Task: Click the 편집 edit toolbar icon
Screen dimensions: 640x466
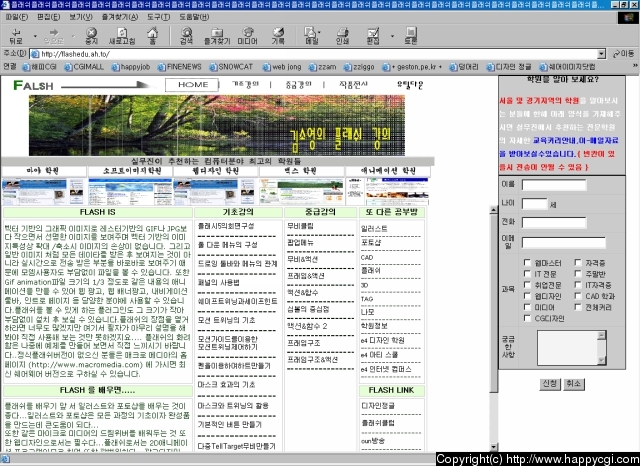Action: (x=373, y=36)
